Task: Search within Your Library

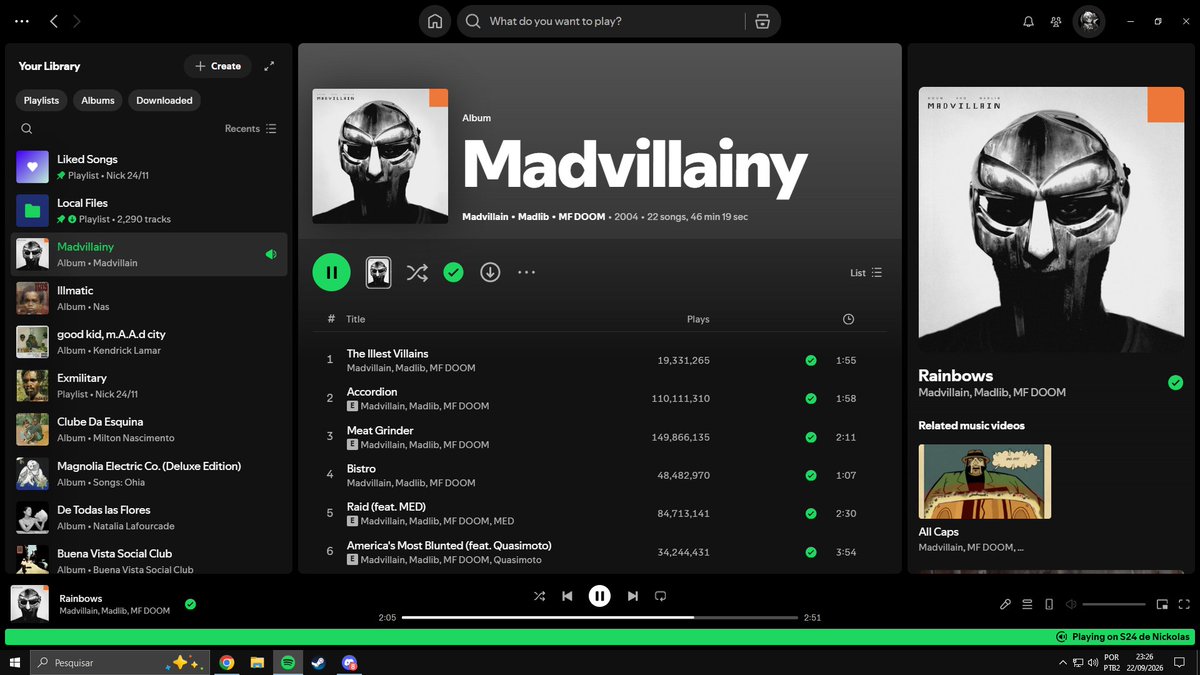Action: click(27, 128)
